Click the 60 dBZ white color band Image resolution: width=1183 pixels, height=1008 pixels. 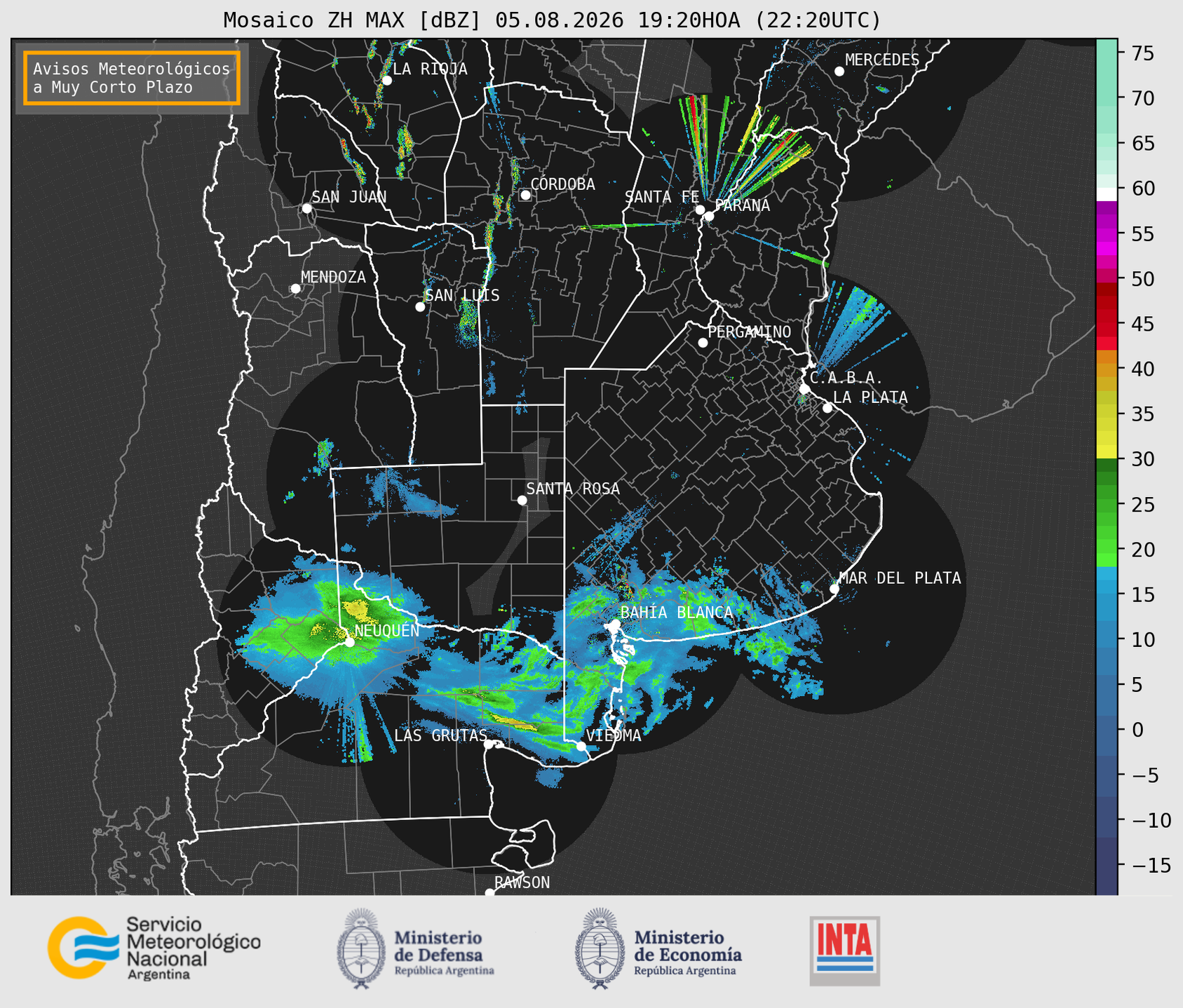click(x=1107, y=194)
